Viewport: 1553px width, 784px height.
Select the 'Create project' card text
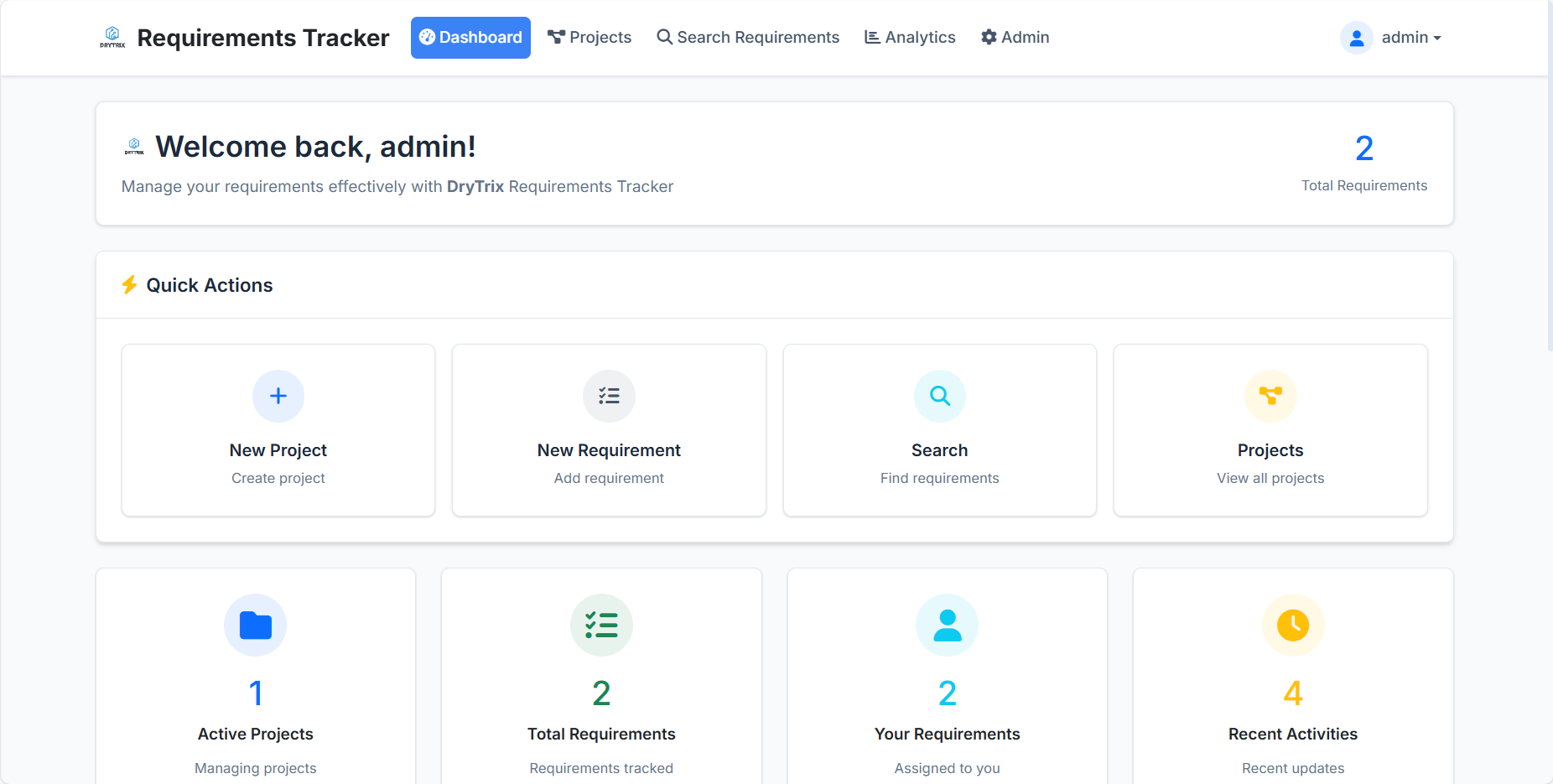[278, 478]
